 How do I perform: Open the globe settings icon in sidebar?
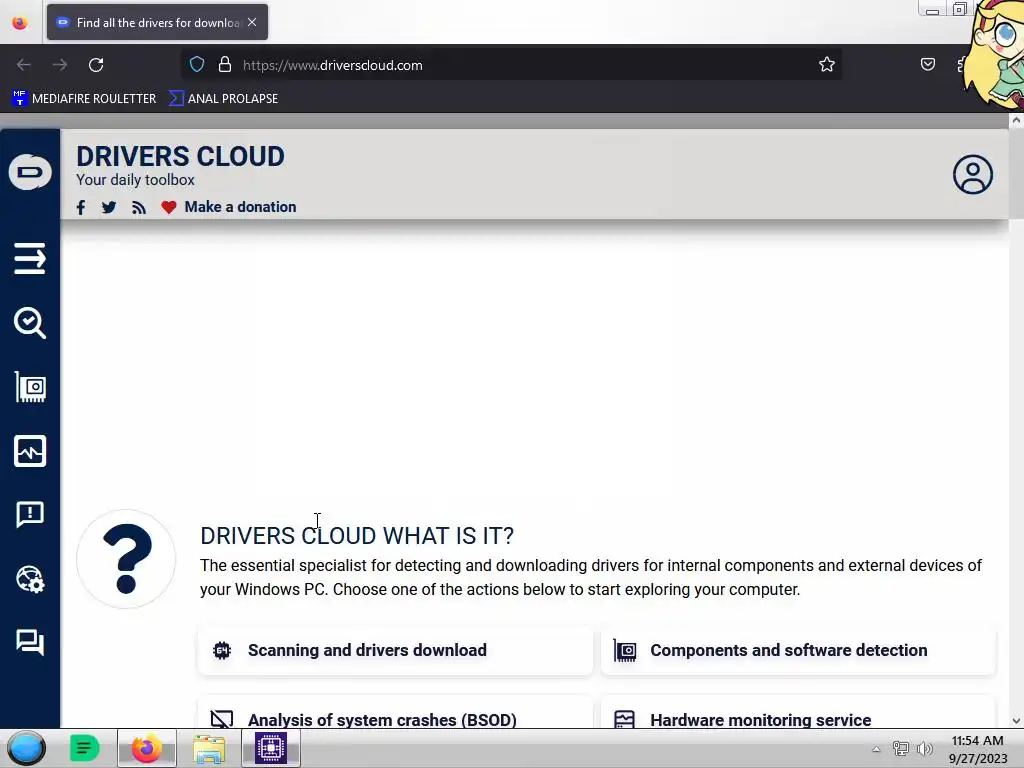(x=30, y=579)
